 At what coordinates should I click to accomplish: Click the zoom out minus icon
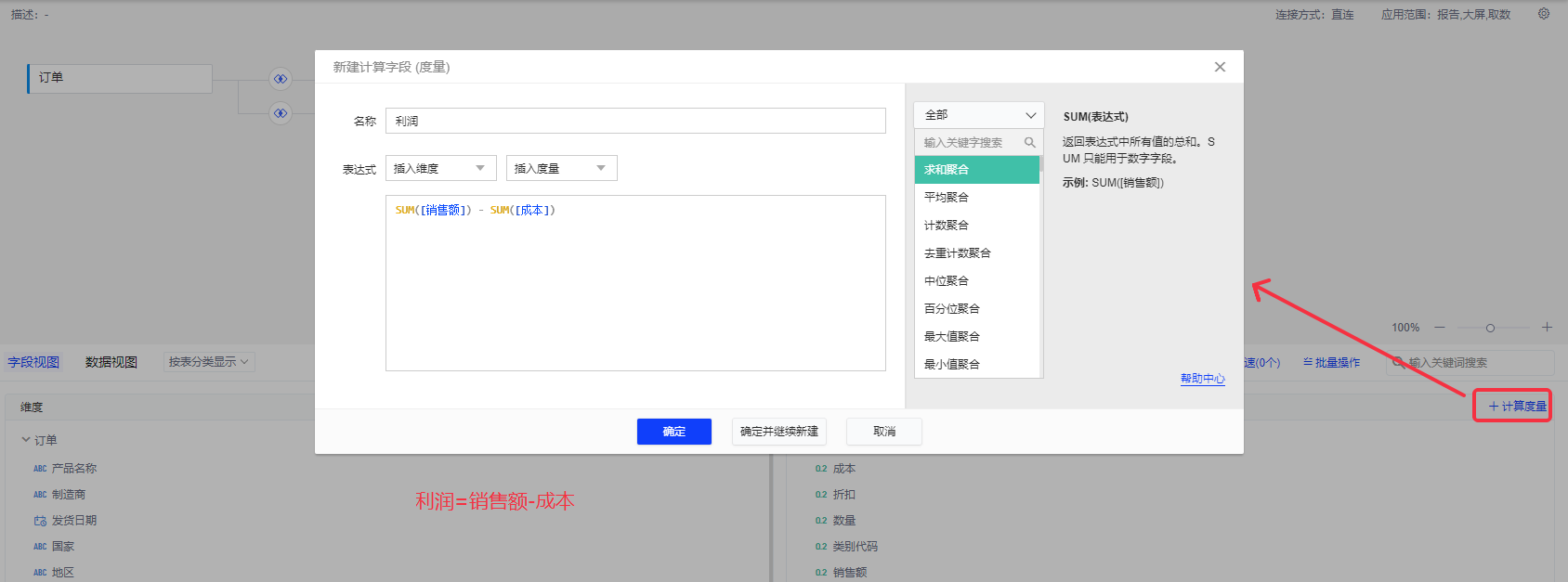(1440, 328)
